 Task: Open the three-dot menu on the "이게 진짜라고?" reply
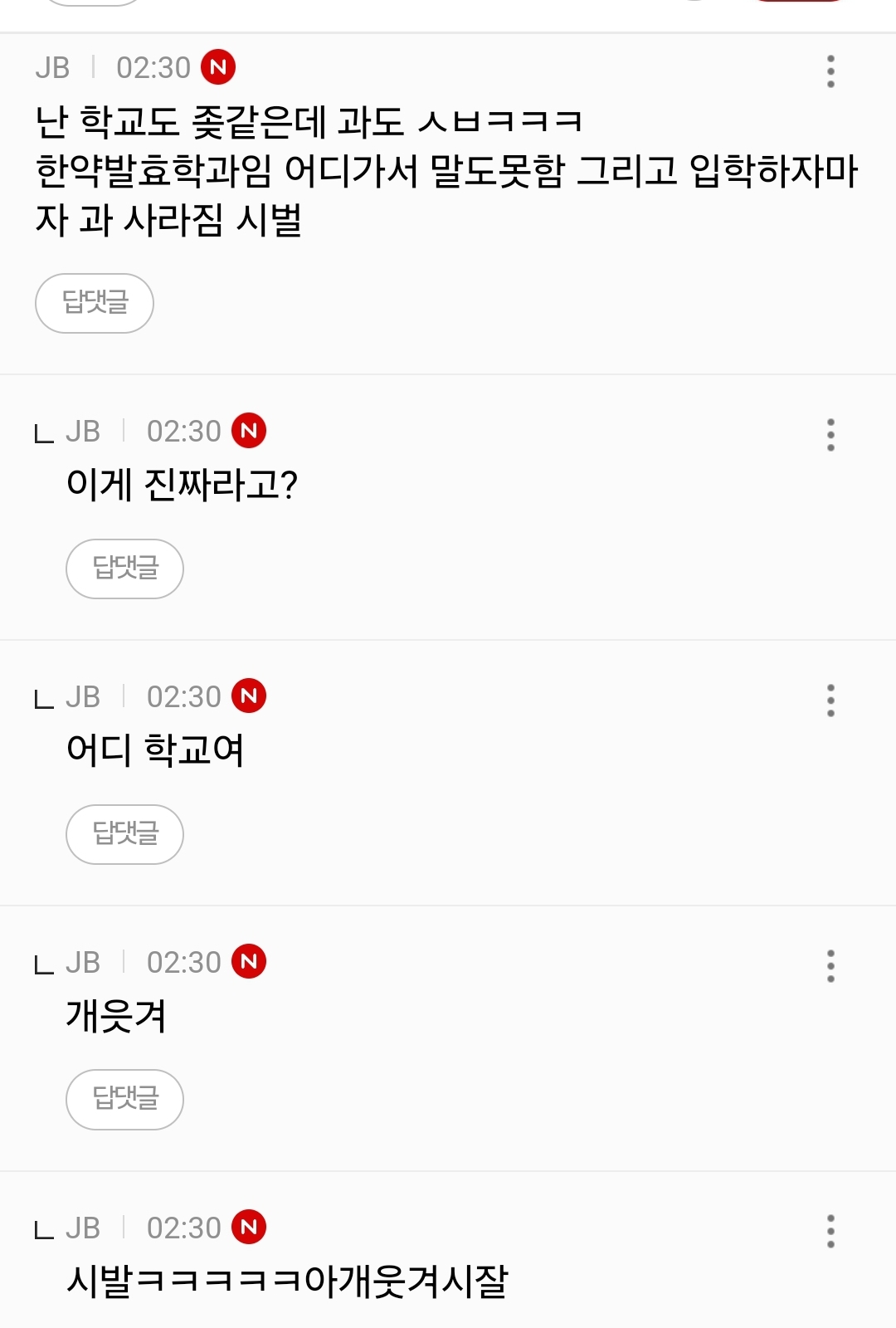point(830,435)
